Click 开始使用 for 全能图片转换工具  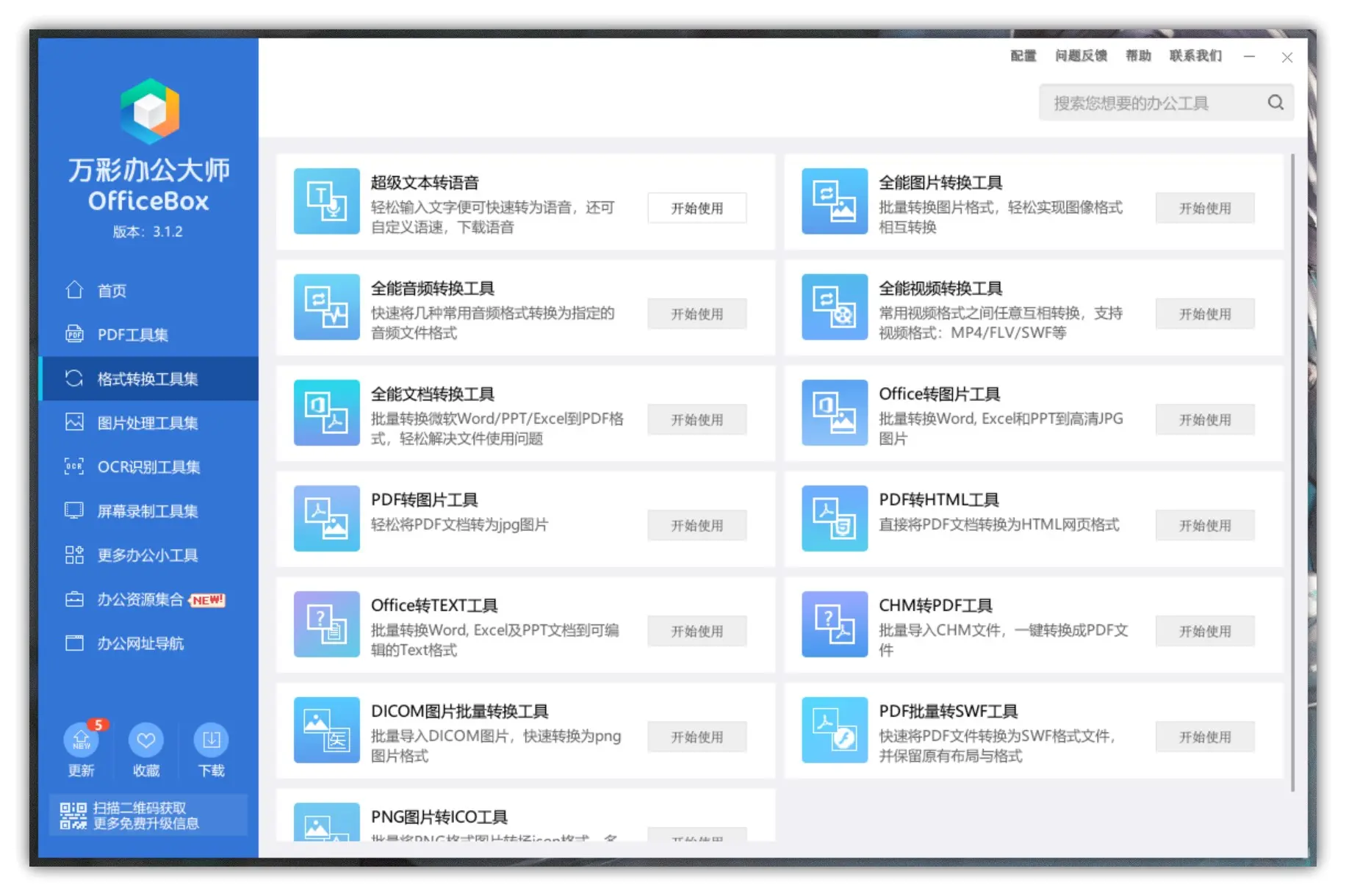1205,208
